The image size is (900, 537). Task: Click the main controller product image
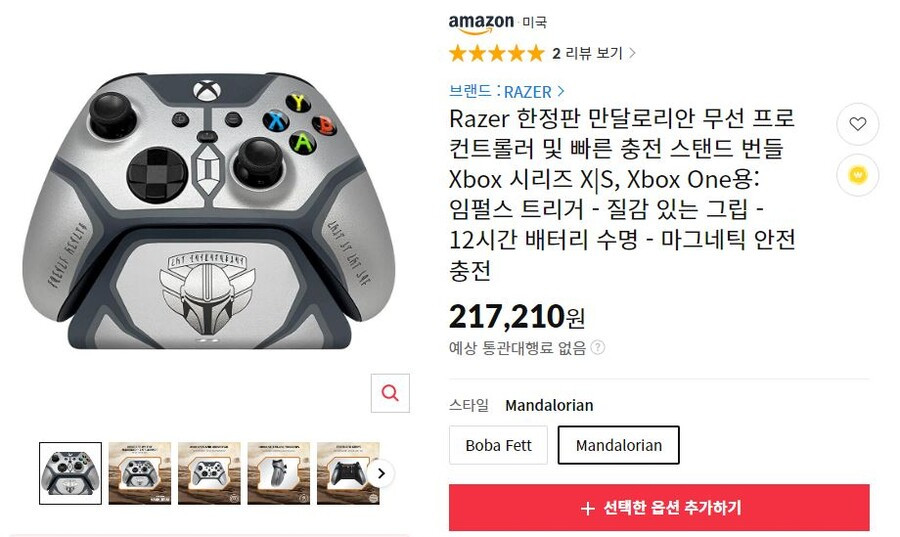click(x=208, y=211)
